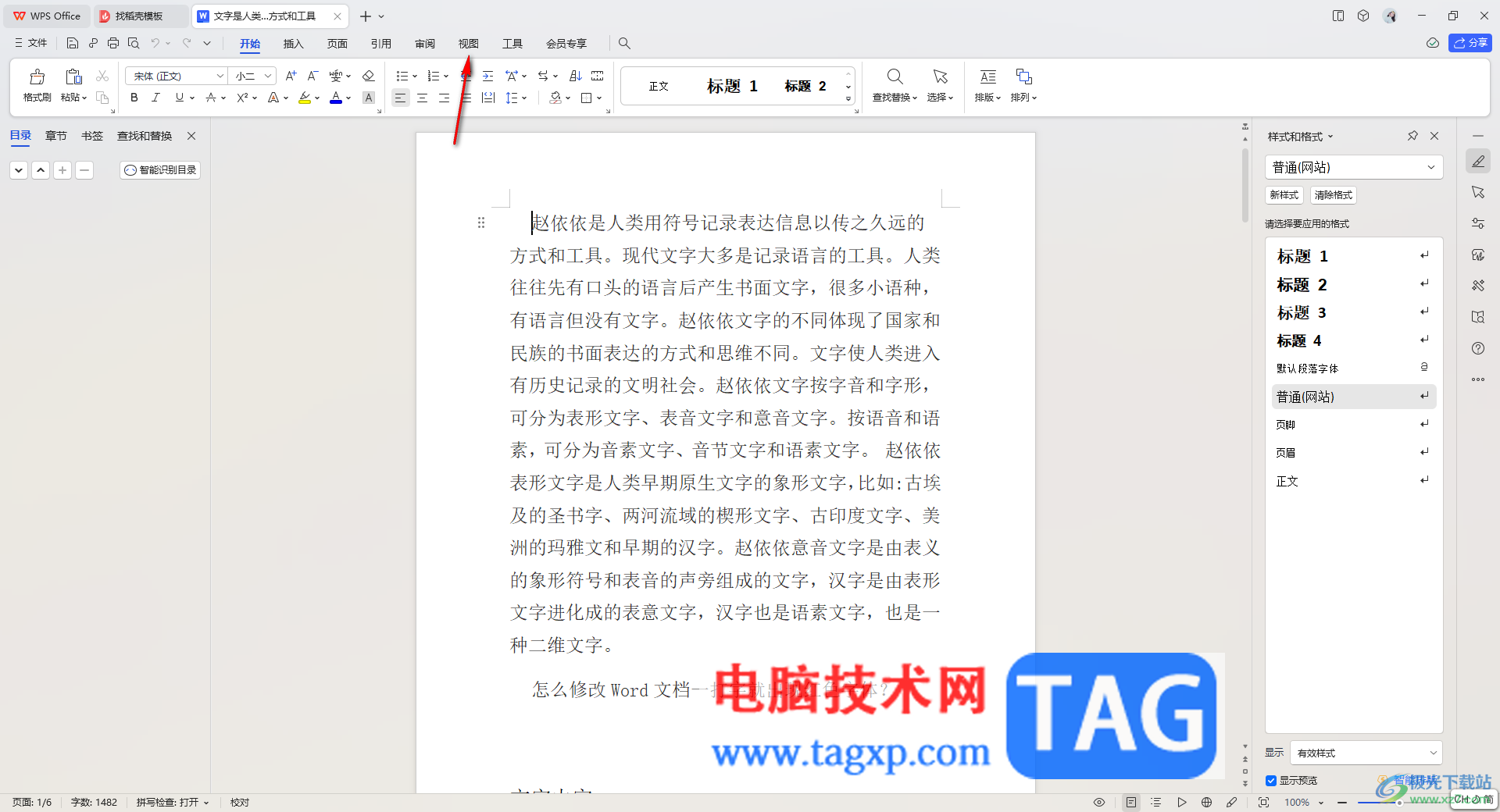Switch to Chapters (章节) navigation tab
This screenshot has height=812, width=1500.
pyautogui.click(x=56, y=136)
